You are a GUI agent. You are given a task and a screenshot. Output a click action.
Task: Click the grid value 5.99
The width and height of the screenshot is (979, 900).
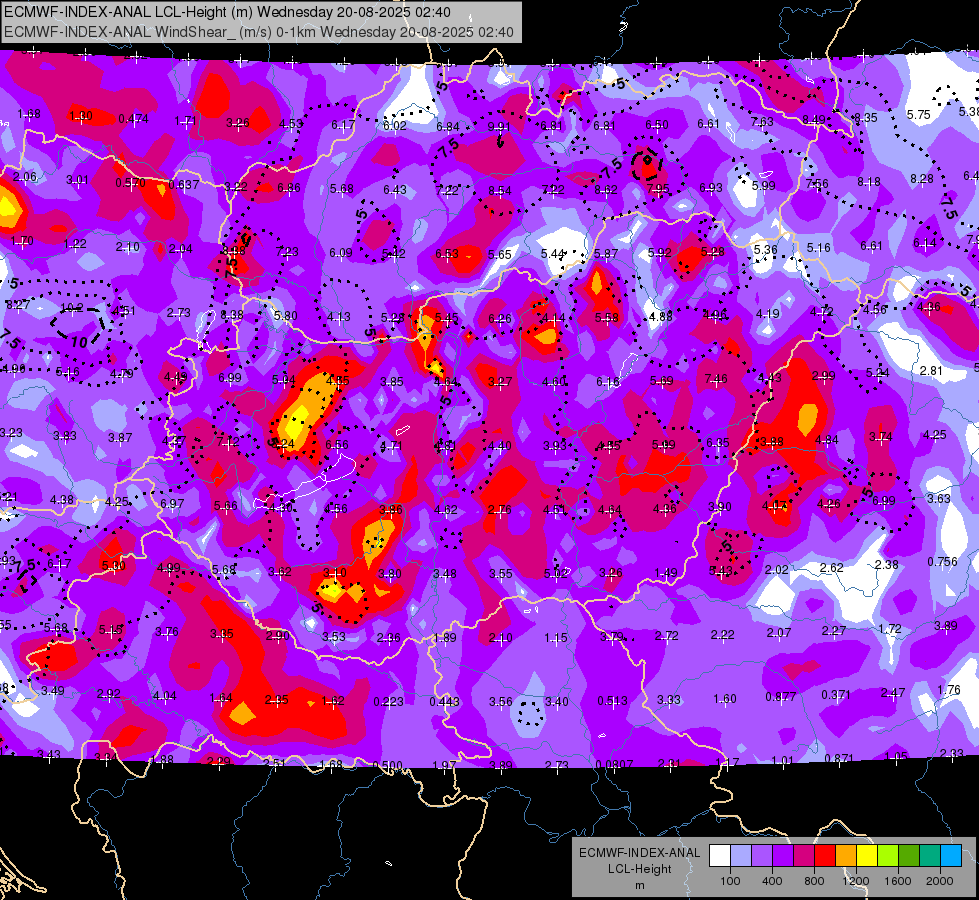[x=764, y=185]
